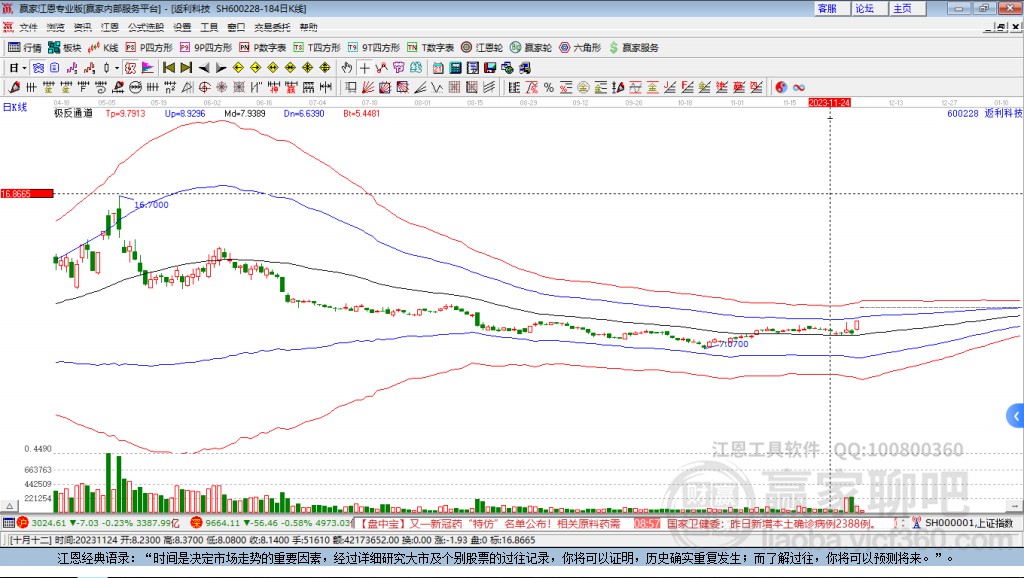The width and height of the screenshot is (1024, 578).
Task: Select the red fan lines tool
Action: tap(368, 88)
